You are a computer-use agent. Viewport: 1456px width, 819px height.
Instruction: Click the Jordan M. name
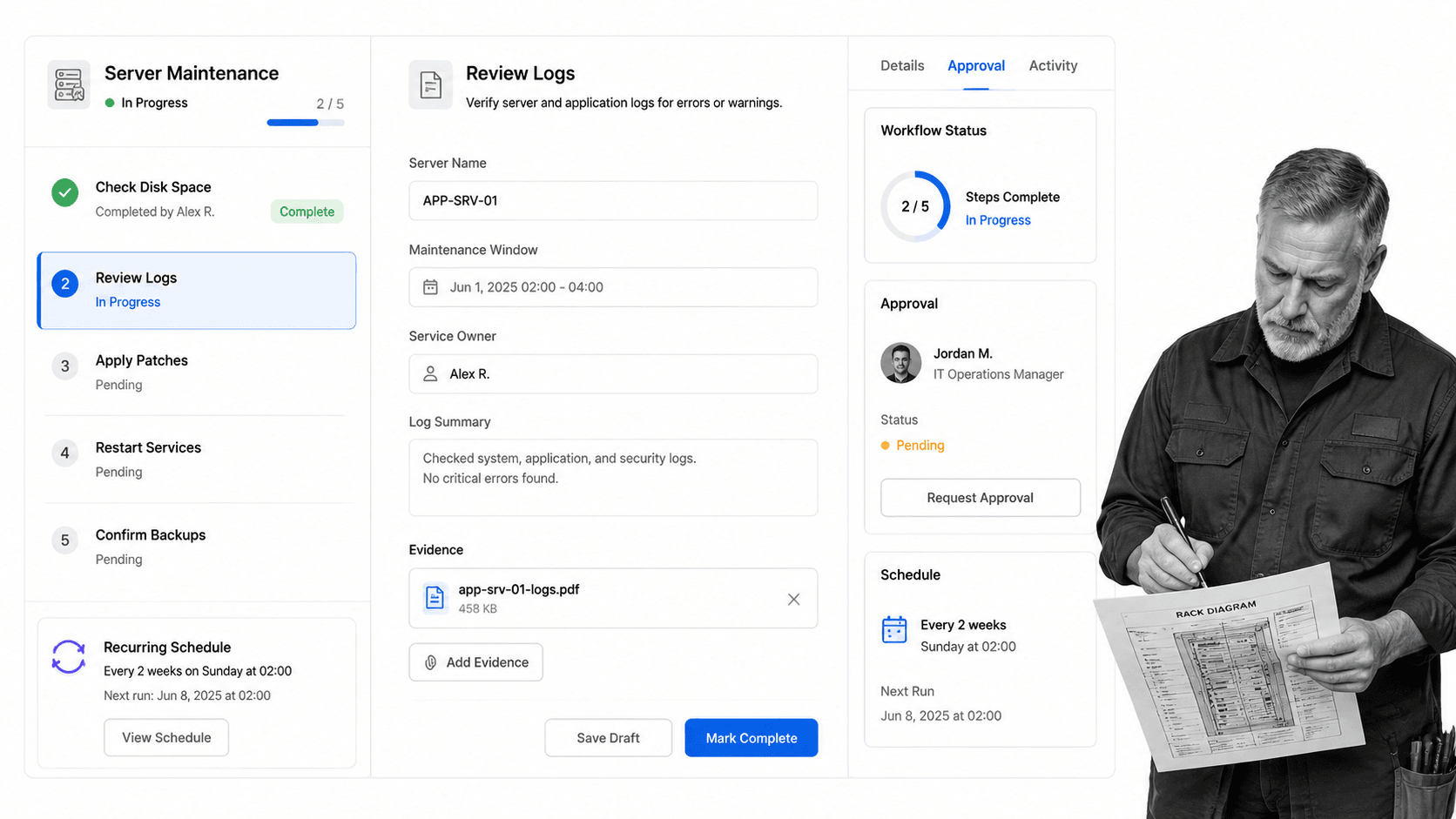[x=963, y=353]
